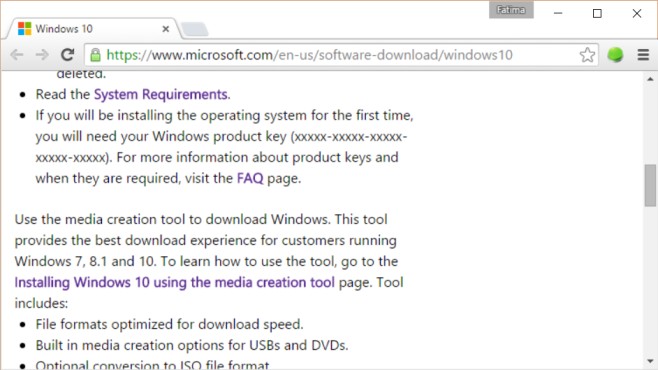The height and width of the screenshot is (370, 658).
Task: Maximize the browser window
Action: click(597, 13)
